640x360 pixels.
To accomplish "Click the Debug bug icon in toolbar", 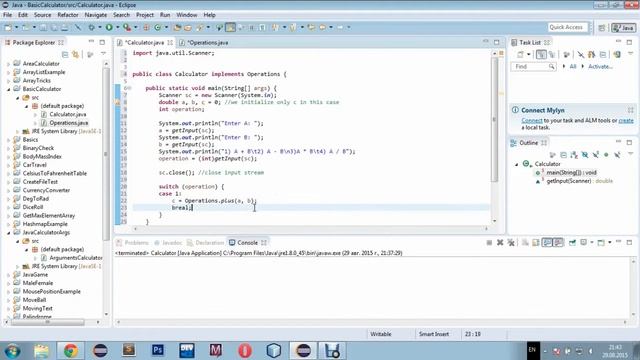I will click(91, 27).
